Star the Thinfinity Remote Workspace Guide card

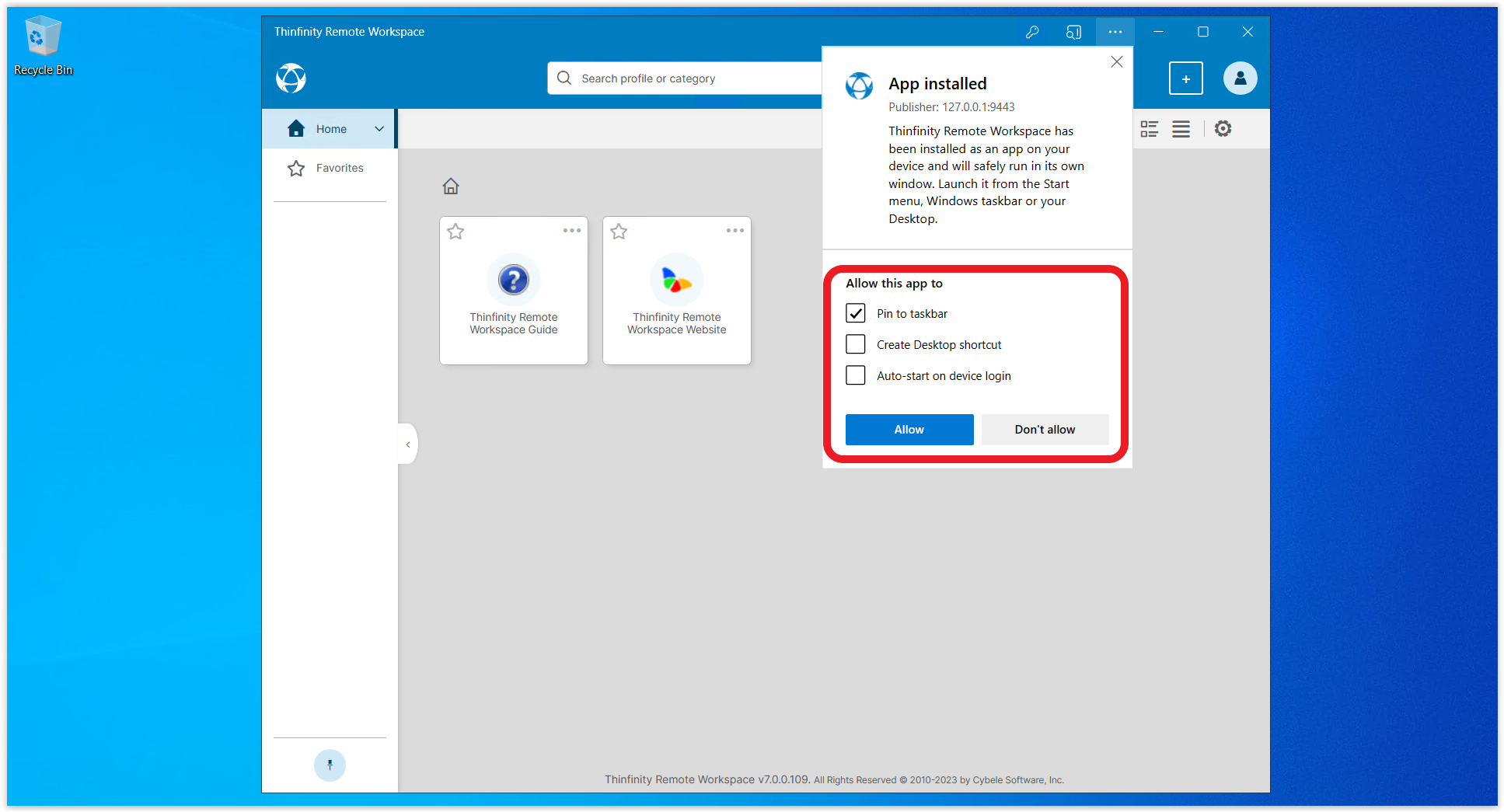click(x=455, y=232)
